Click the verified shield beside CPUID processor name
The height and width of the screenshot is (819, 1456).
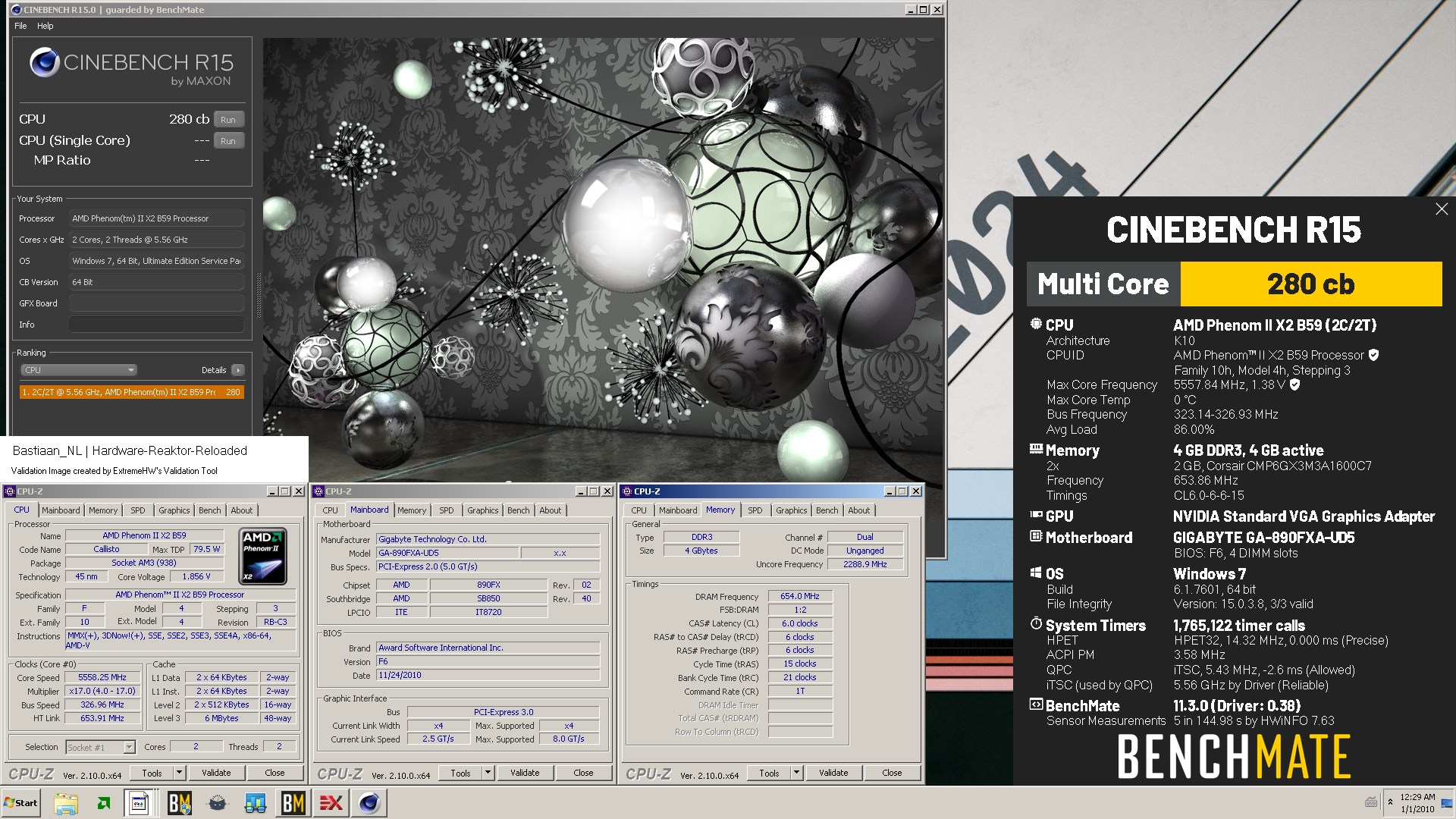1373,355
